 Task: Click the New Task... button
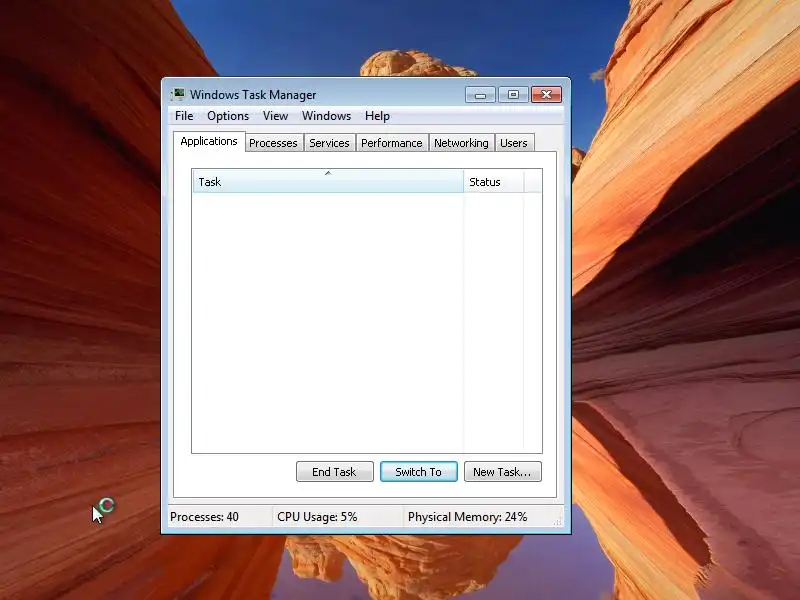coord(503,472)
